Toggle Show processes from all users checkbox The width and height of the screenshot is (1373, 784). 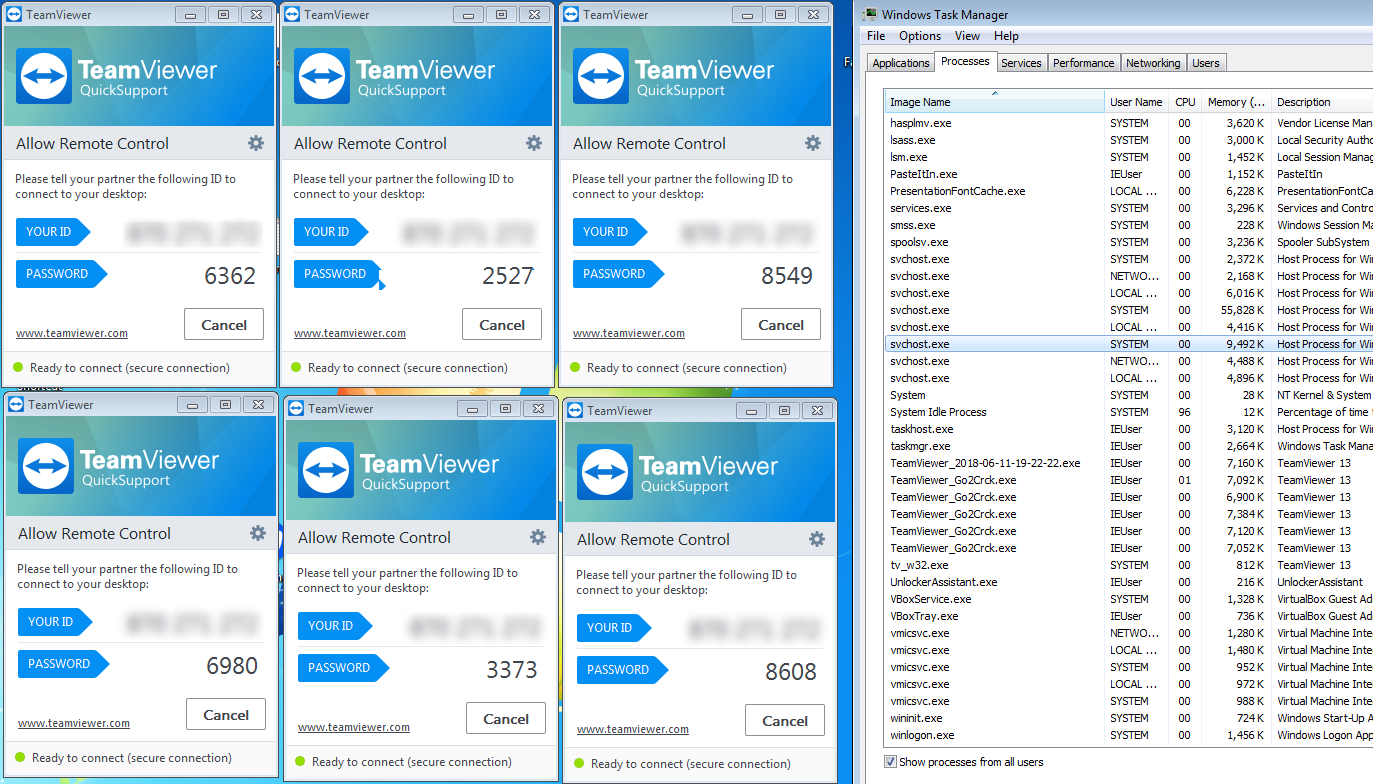[x=891, y=762]
